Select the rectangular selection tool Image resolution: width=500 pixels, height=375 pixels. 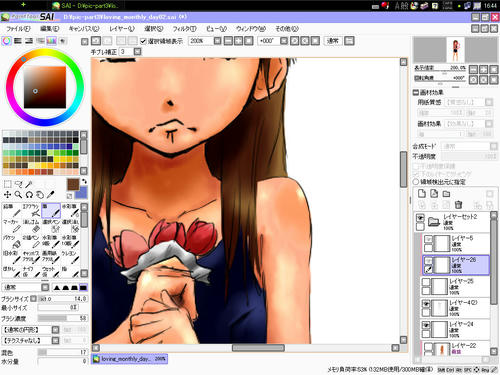pos(7,184)
